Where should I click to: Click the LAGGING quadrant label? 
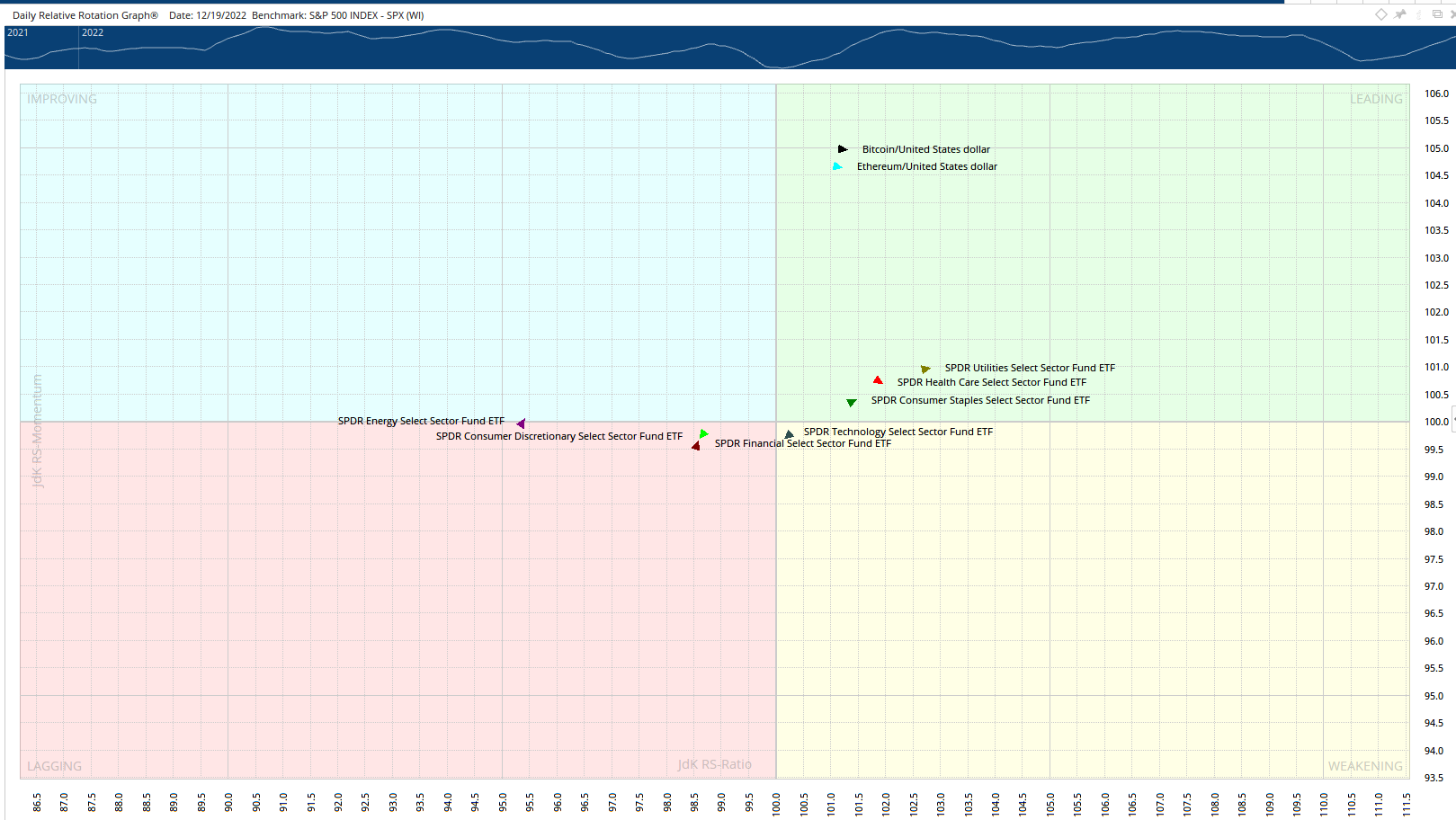coord(54,766)
